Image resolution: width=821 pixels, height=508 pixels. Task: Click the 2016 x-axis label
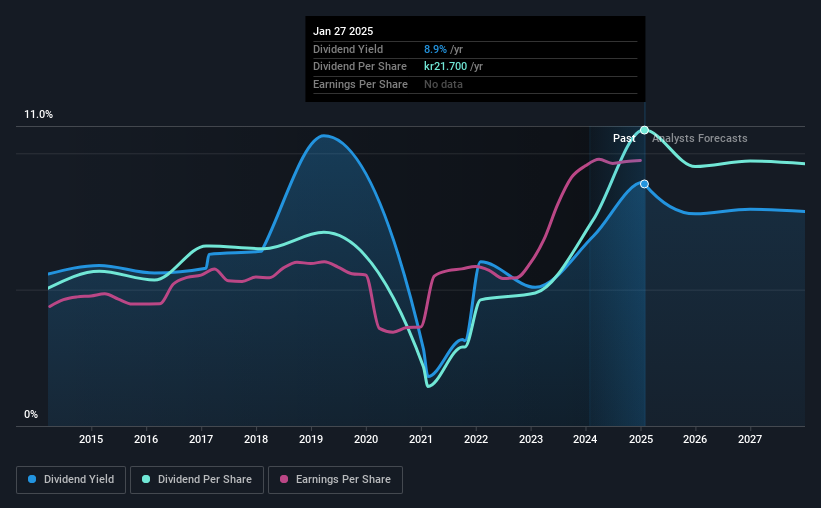click(146, 439)
